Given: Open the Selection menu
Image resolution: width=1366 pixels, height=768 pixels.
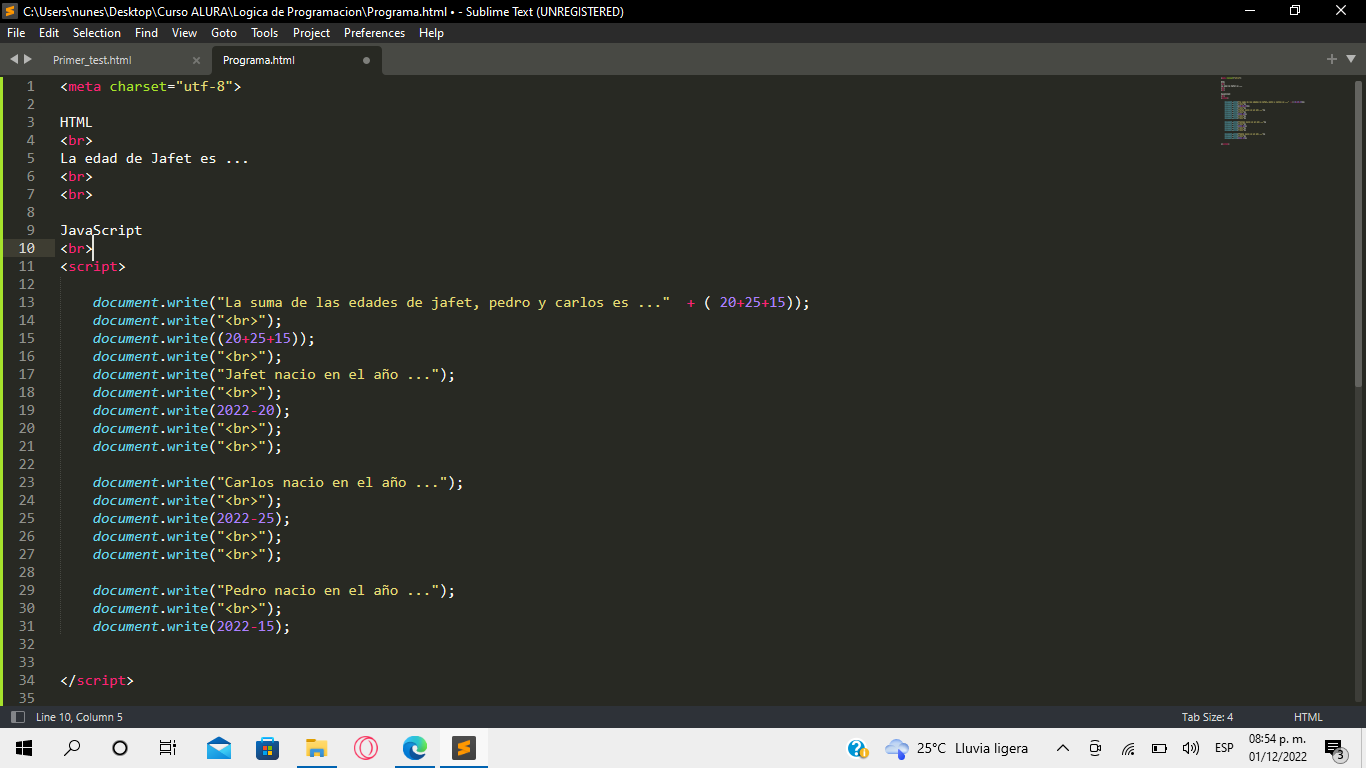Looking at the screenshot, I should [97, 33].
